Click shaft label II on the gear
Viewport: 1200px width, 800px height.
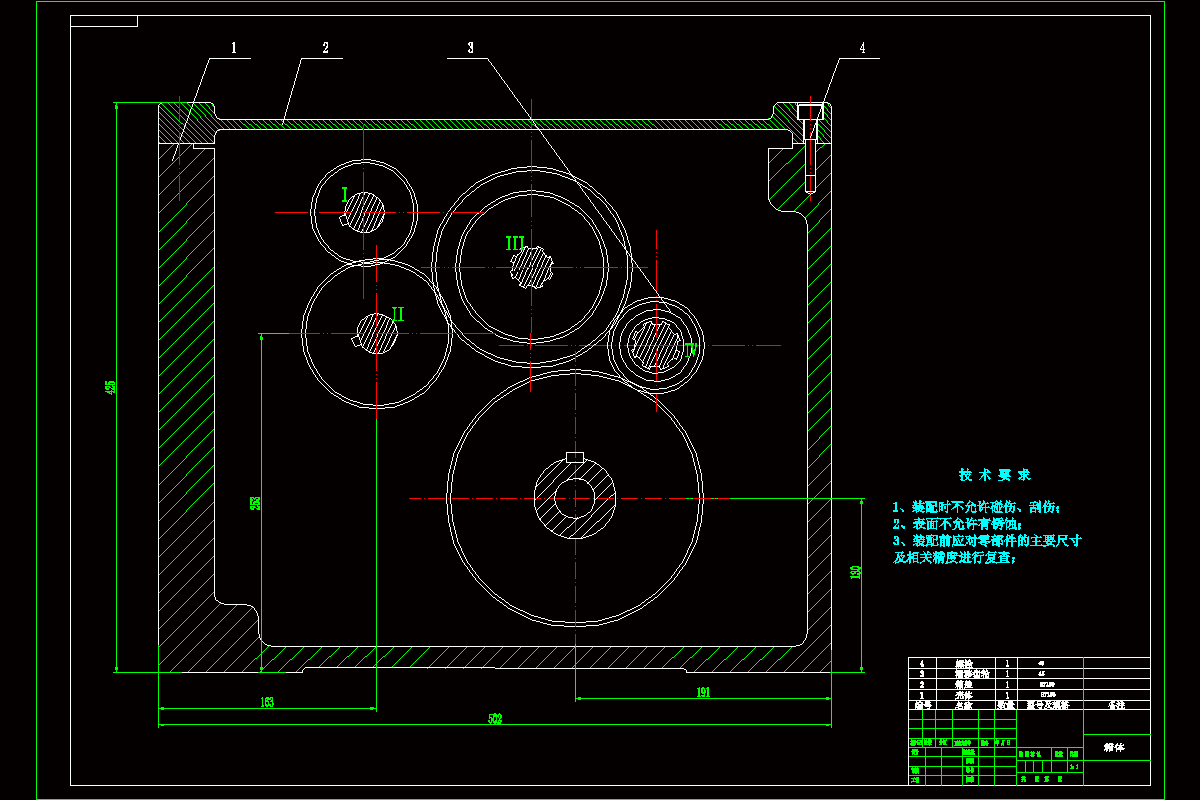pos(397,314)
